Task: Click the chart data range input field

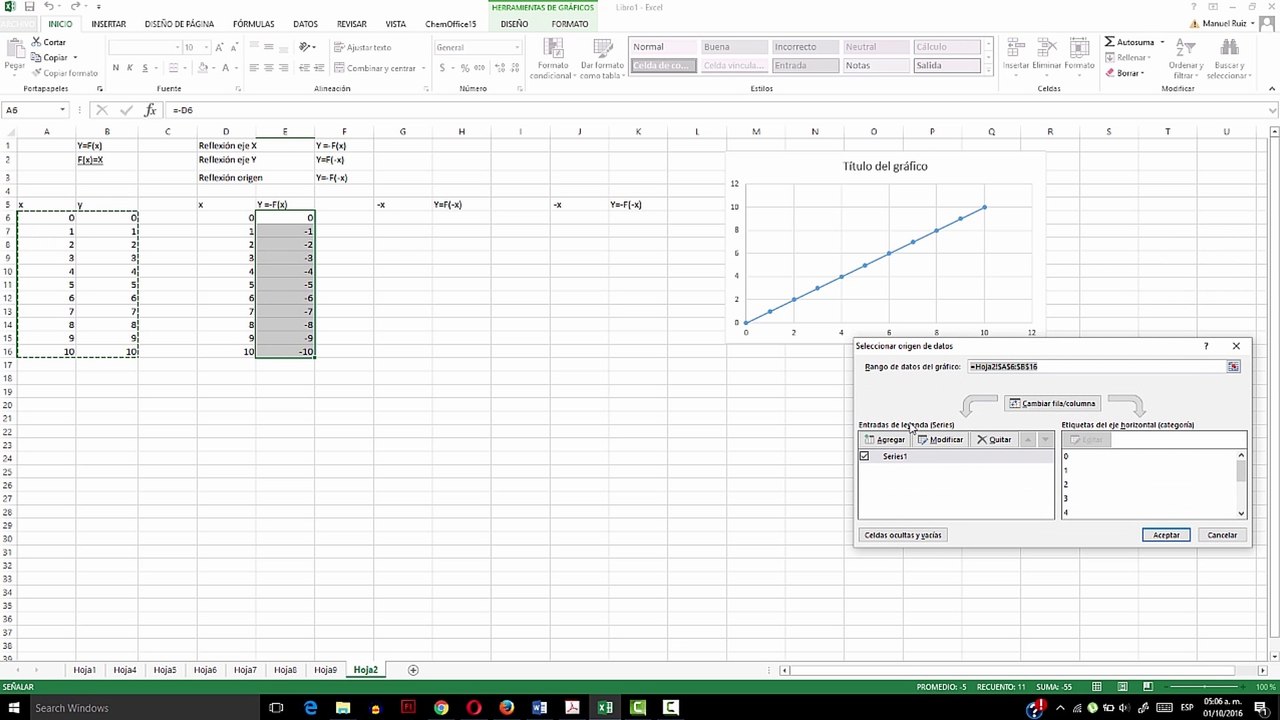Action: coord(1096,367)
